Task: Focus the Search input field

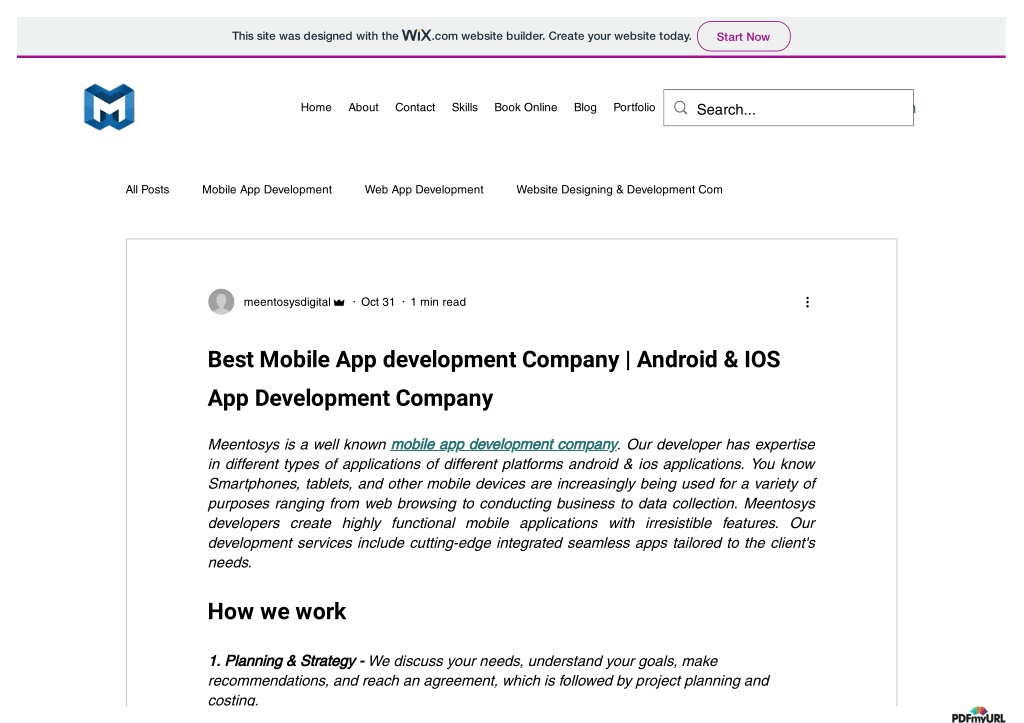Action: coord(788,108)
